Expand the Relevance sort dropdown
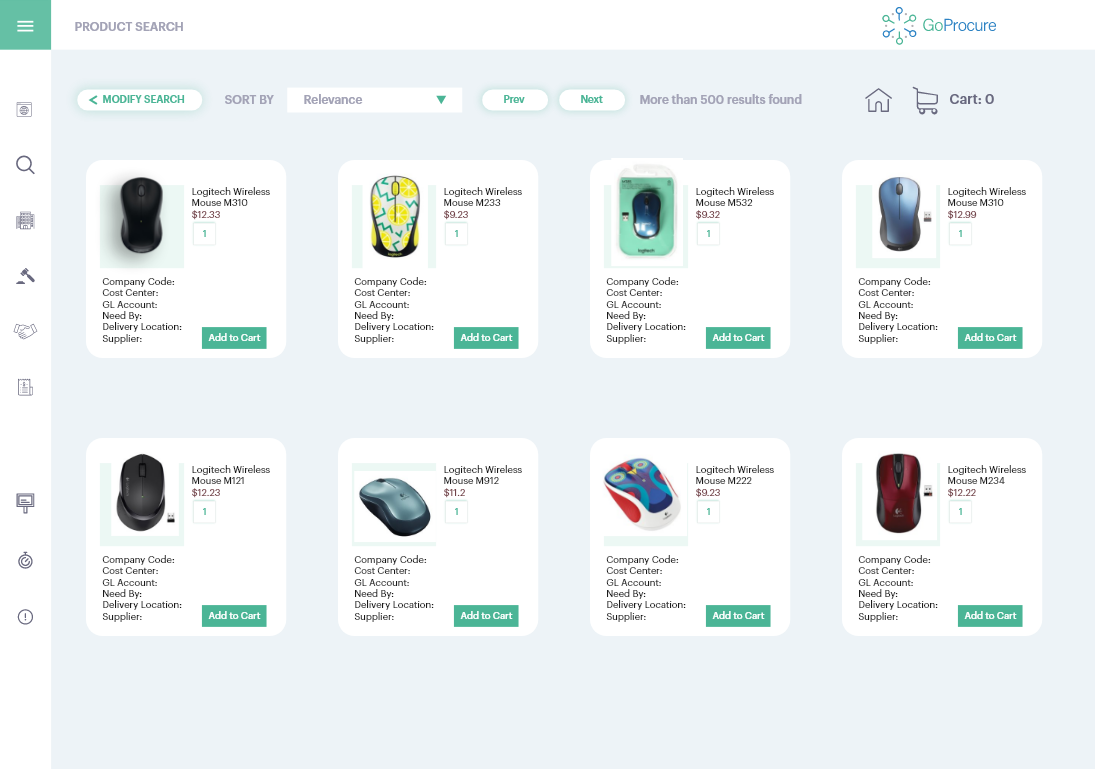The image size is (1095, 769). [374, 100]
